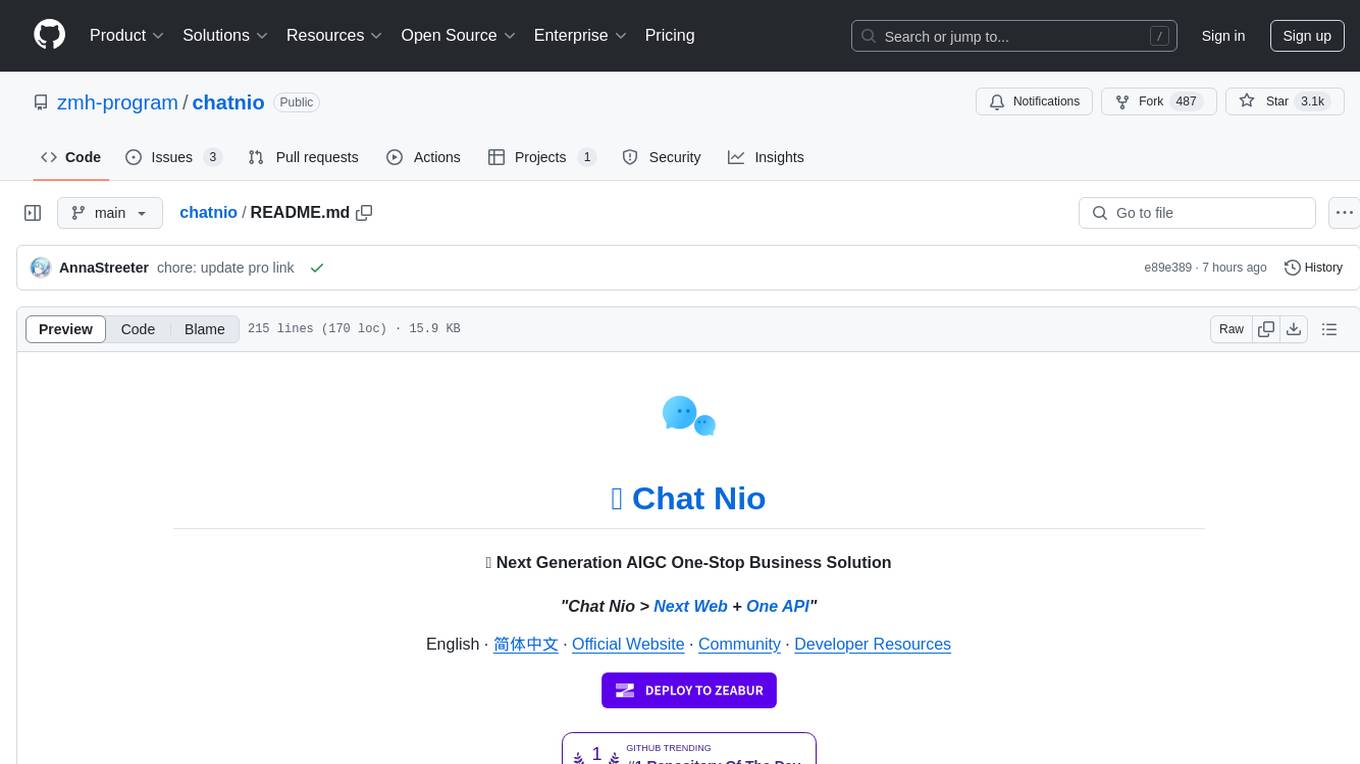
Task: Open the chatnio repository title link
Action: click(228, 103)
